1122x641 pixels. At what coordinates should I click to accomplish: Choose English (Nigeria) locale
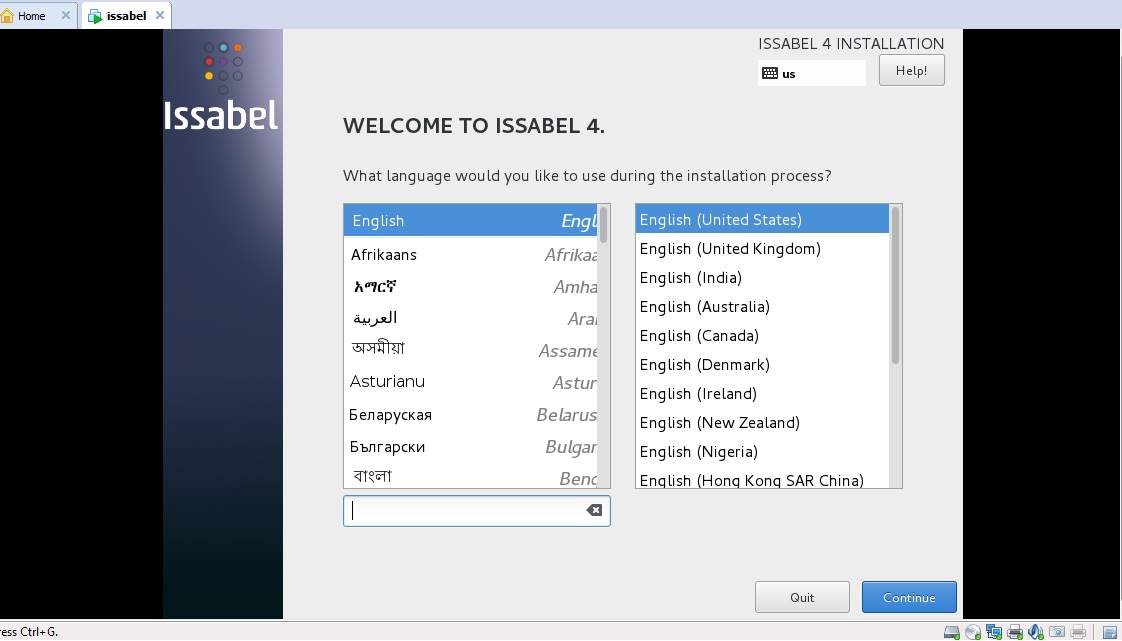[x=762, y=451]
